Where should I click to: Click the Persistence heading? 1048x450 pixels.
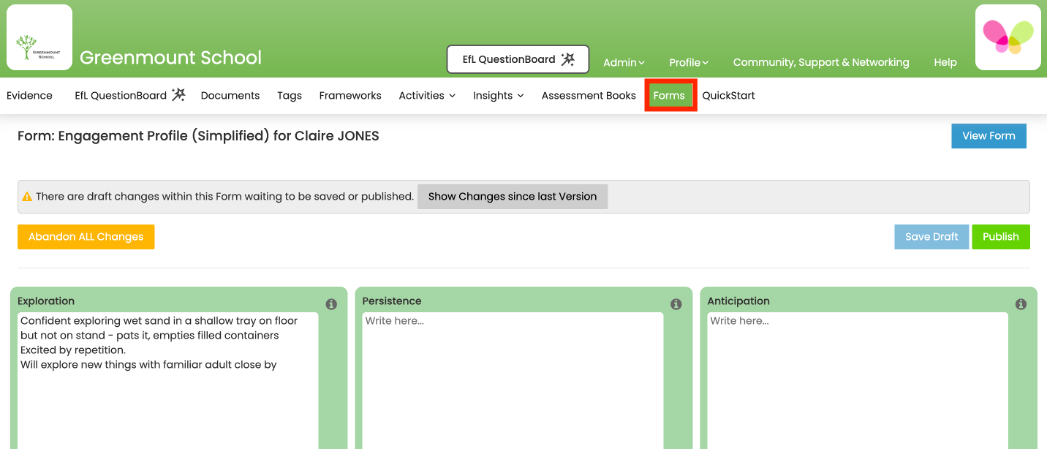(x=392, y=301)
